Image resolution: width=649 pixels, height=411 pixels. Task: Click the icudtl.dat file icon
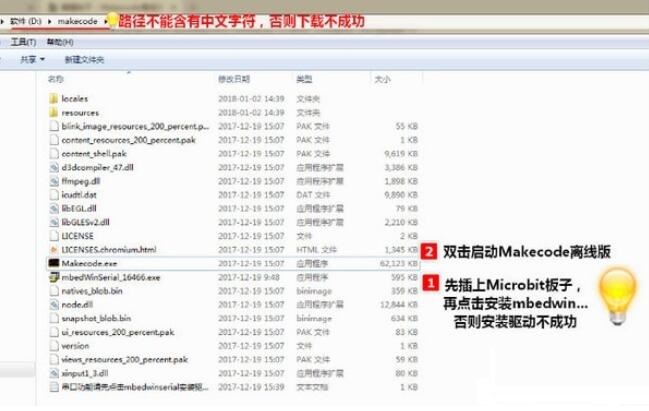coord(54,195)
